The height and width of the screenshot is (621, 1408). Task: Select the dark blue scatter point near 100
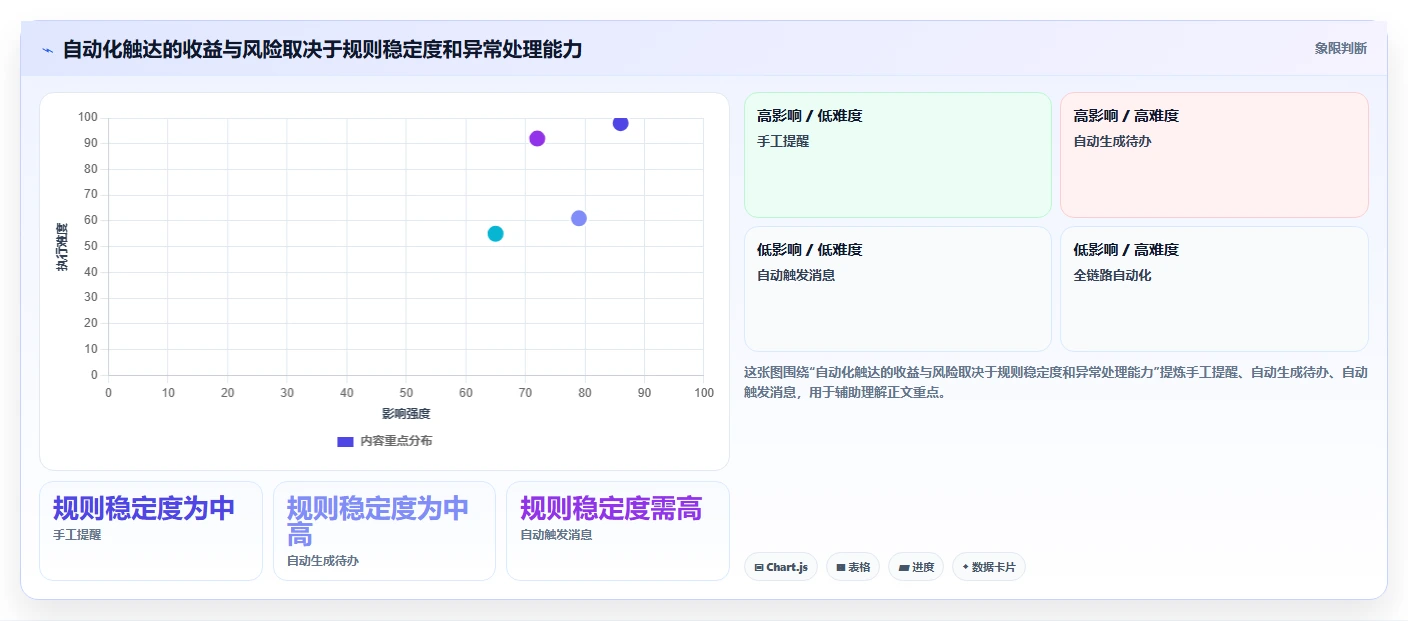coord(620,123)
